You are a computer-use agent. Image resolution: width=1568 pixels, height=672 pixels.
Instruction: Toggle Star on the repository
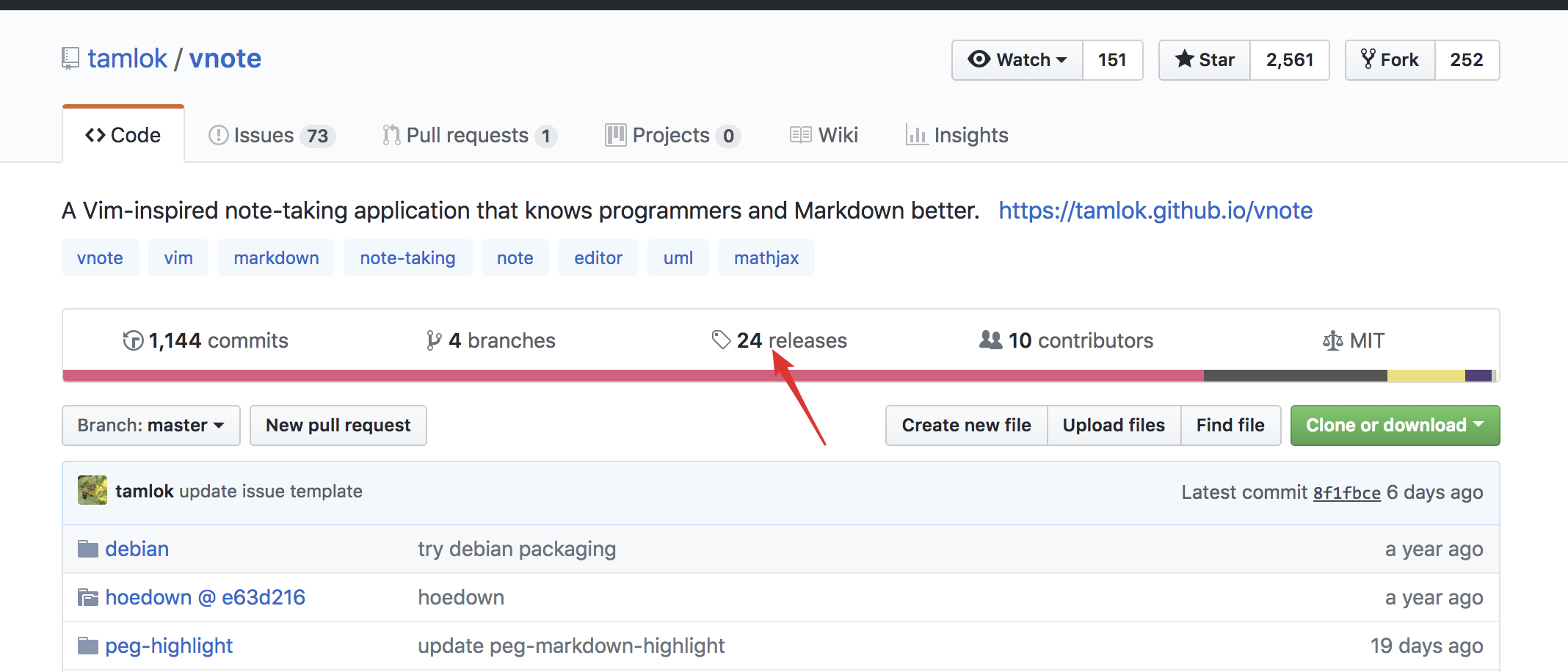click(1205, 60)
